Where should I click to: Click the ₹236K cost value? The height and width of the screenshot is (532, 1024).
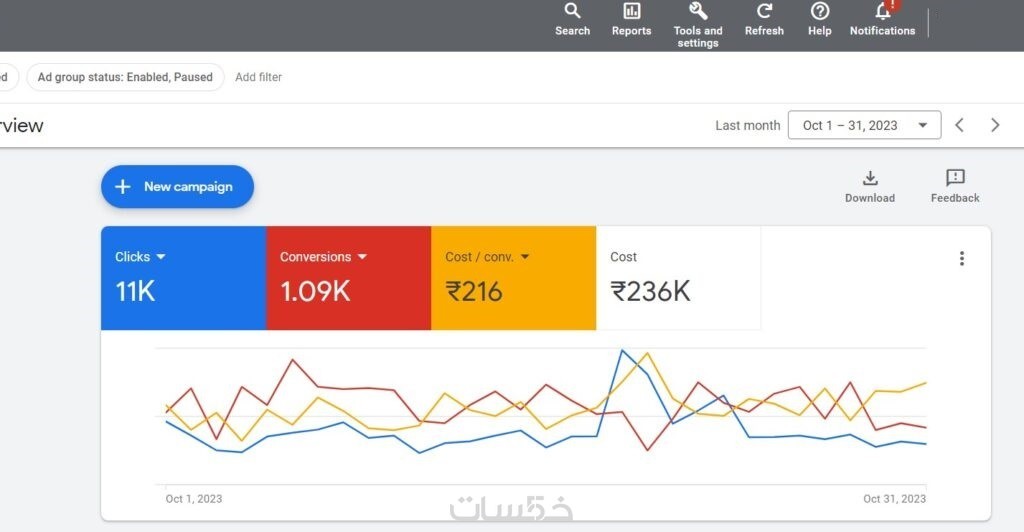coord(650,291)
